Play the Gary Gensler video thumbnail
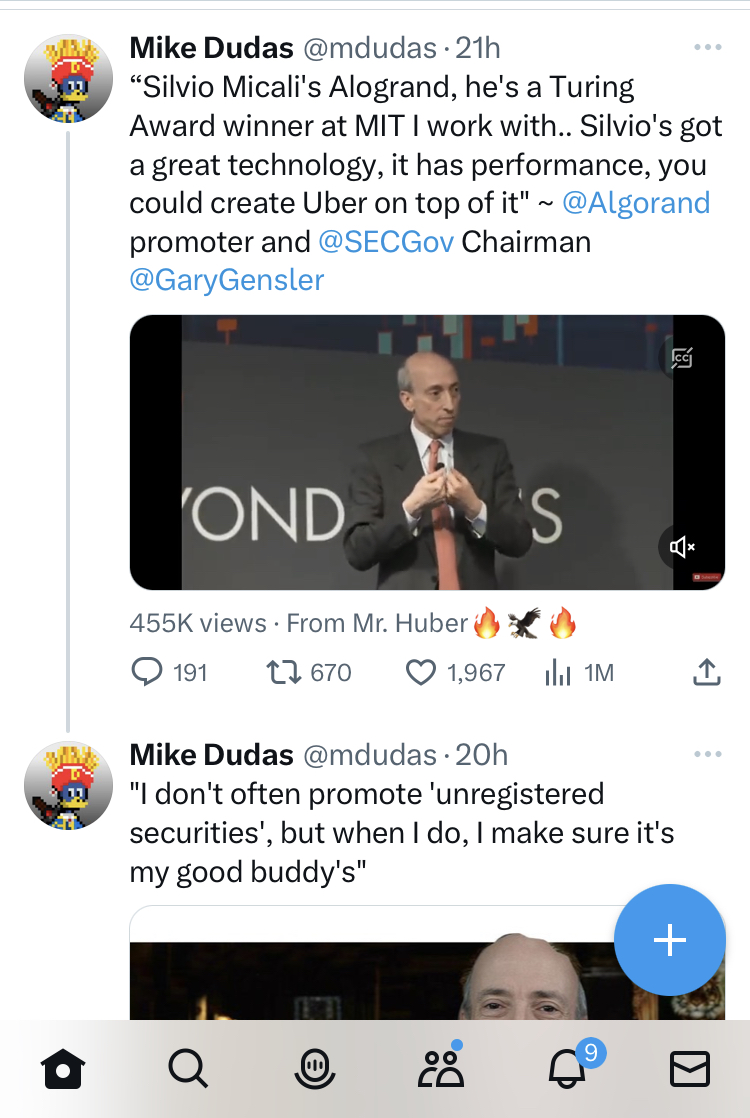 coord(427,452)
